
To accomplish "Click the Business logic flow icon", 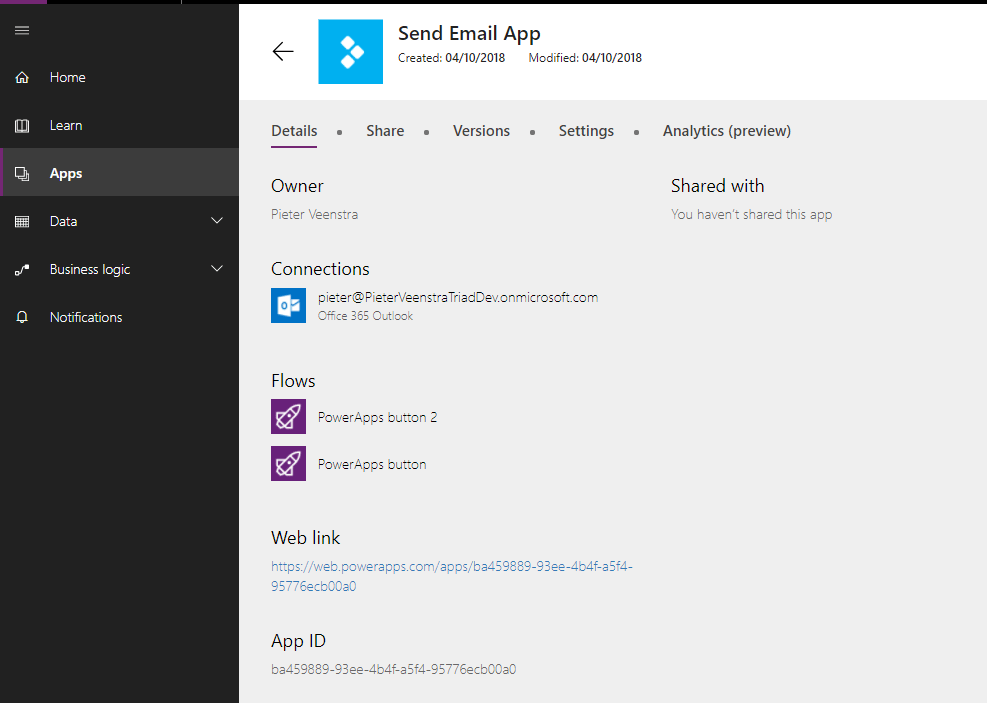I will (x=22, y=269).
